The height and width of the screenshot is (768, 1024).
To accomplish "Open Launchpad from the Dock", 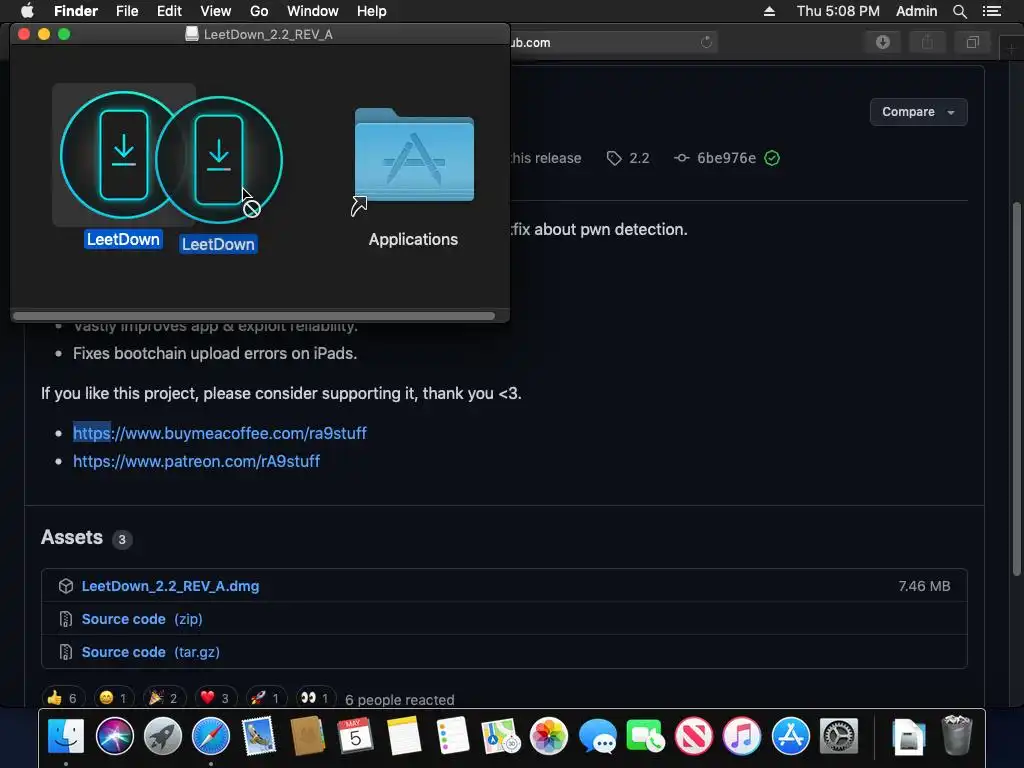I will pos(163,737).
